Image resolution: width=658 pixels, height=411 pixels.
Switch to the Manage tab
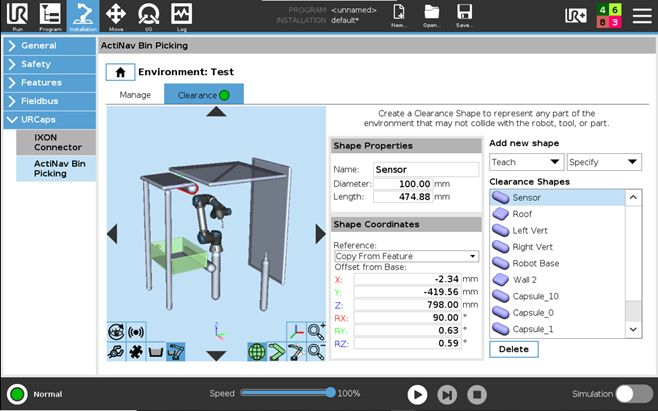pos(135,95)
